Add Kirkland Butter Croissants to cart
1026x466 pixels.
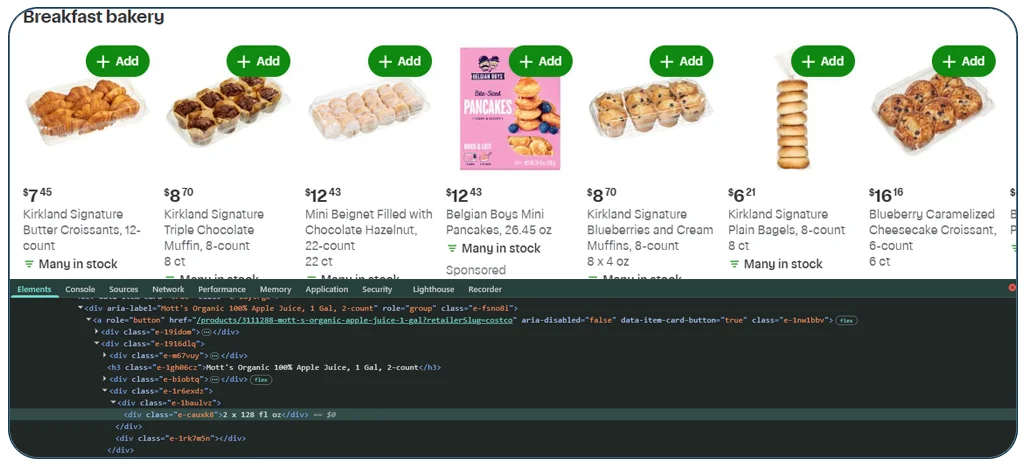[118, 61]
